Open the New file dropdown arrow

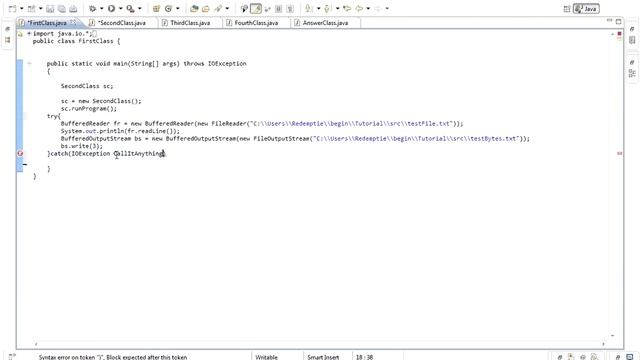coord(22,9)
